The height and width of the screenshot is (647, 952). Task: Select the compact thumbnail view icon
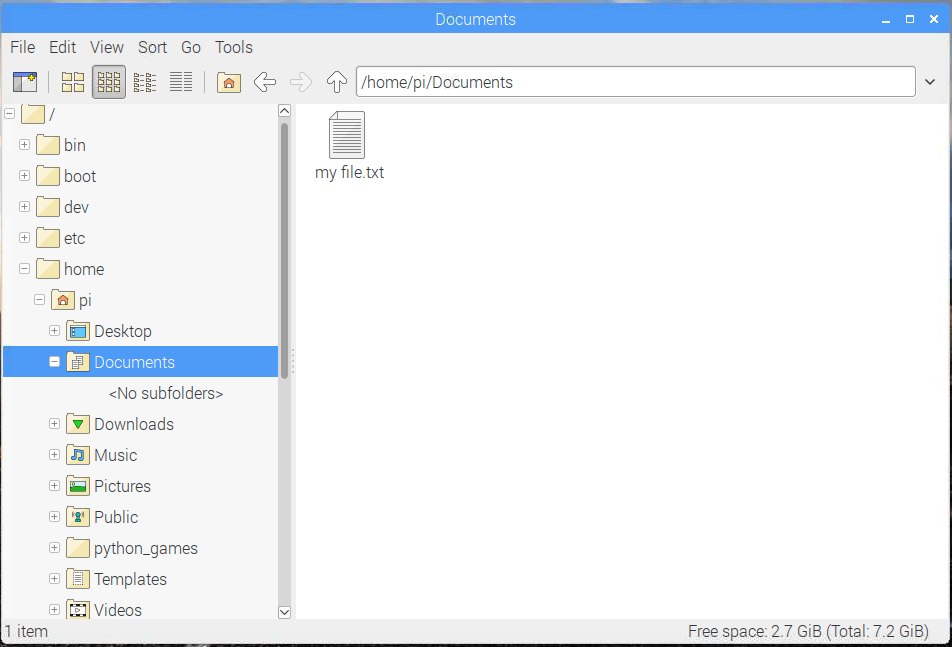[x=108, y=81]
